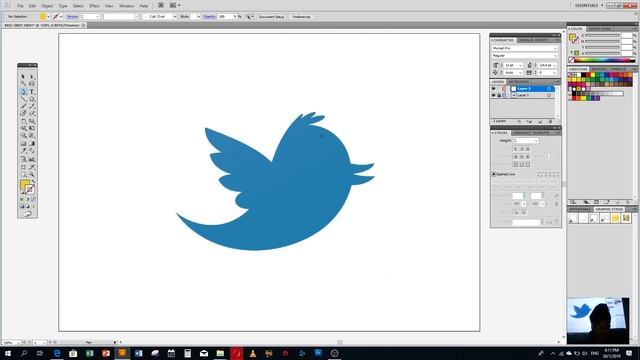Open Microsoft Edge from the taskbar
Screen dimensions: 640x360
click(x=57, y=353)
